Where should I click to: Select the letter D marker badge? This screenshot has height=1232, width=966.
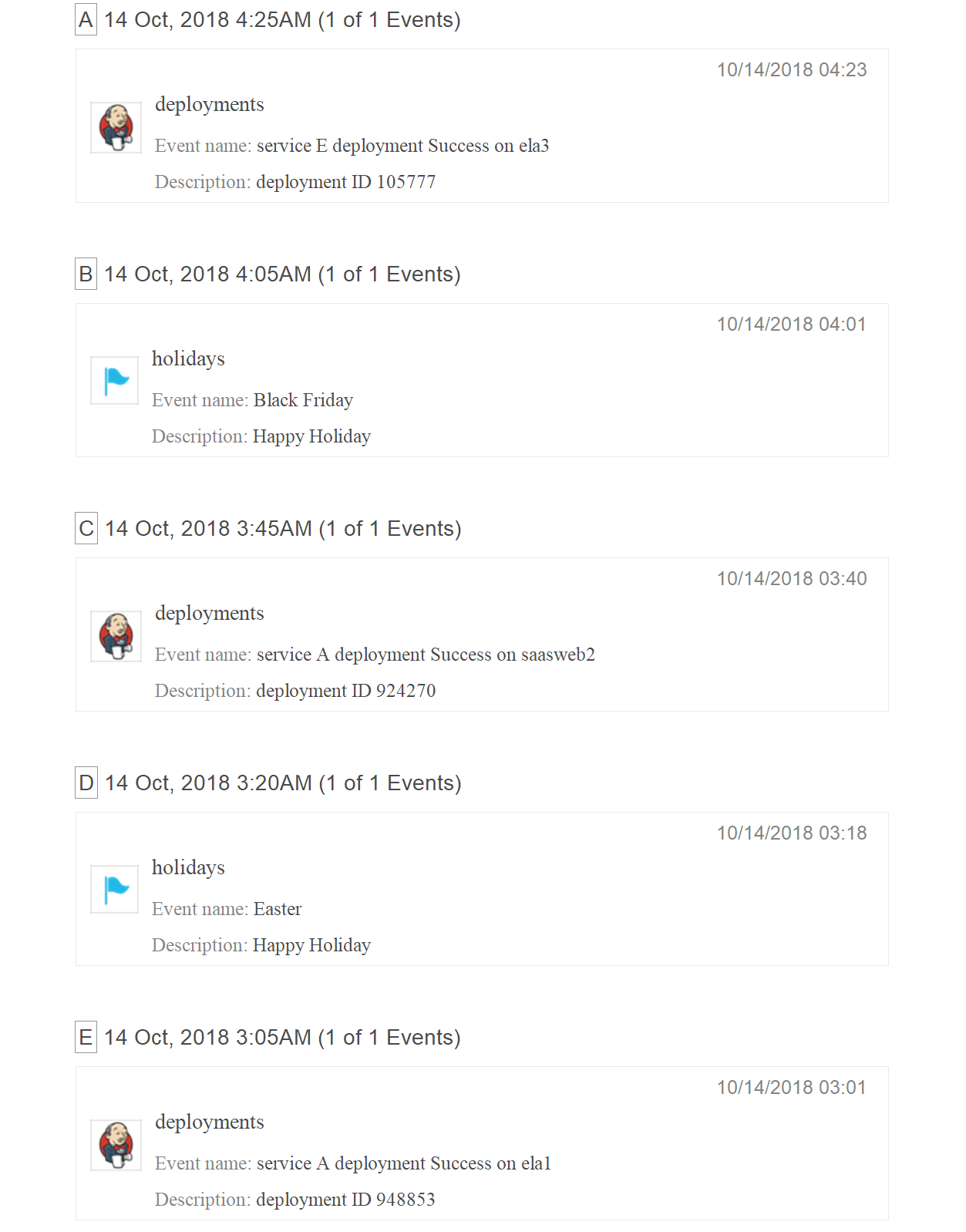pos(86,783)
